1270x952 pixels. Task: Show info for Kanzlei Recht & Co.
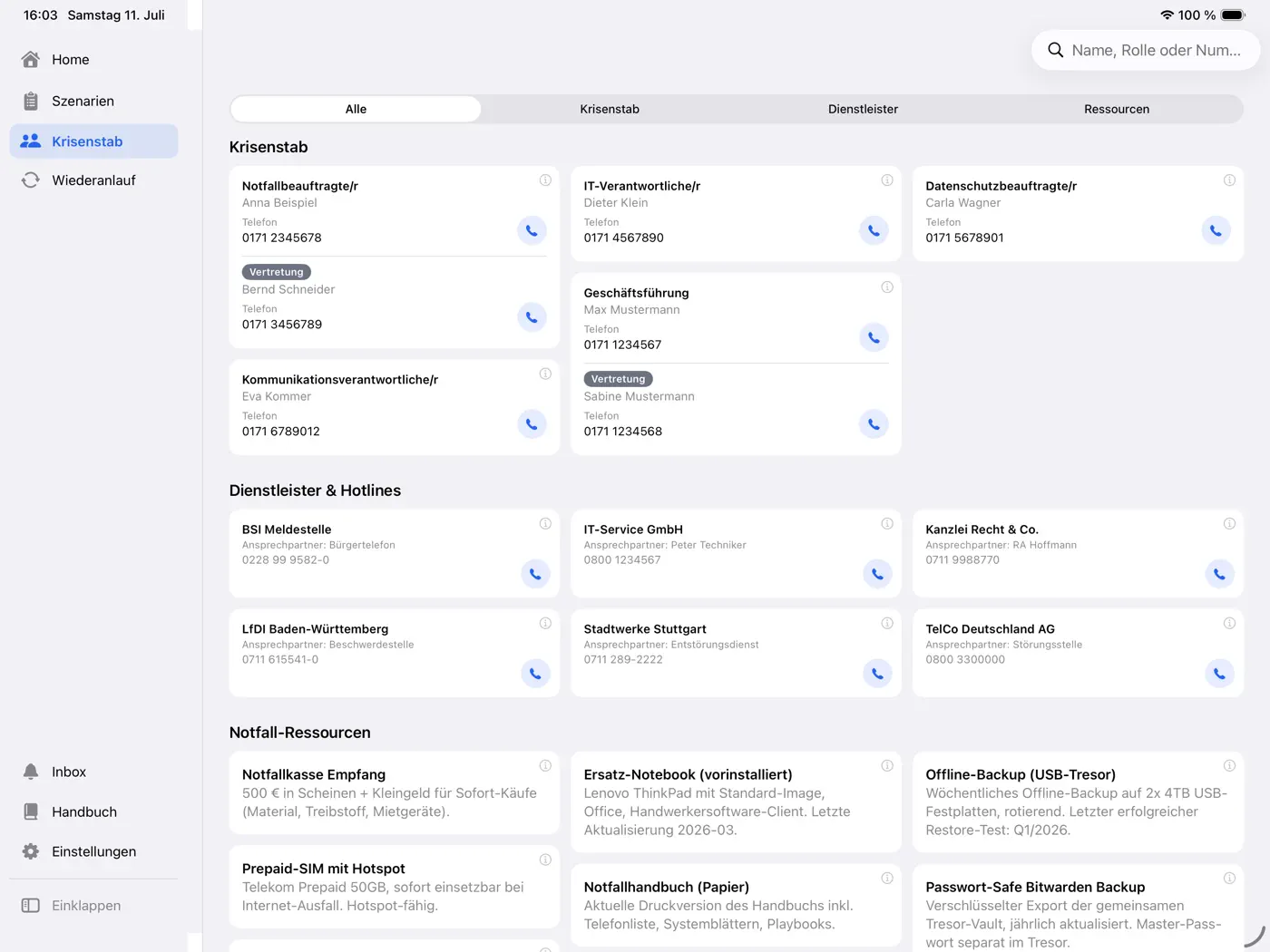point(1229,523)
